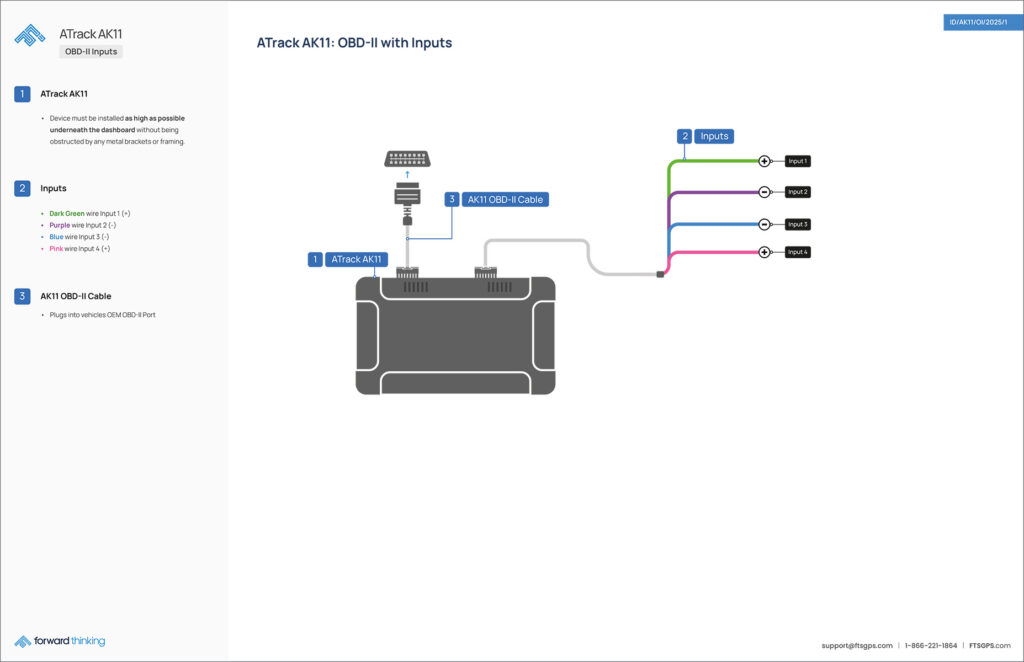
Task: Click the Input 1 black label
Action: (x=797, y=161)
